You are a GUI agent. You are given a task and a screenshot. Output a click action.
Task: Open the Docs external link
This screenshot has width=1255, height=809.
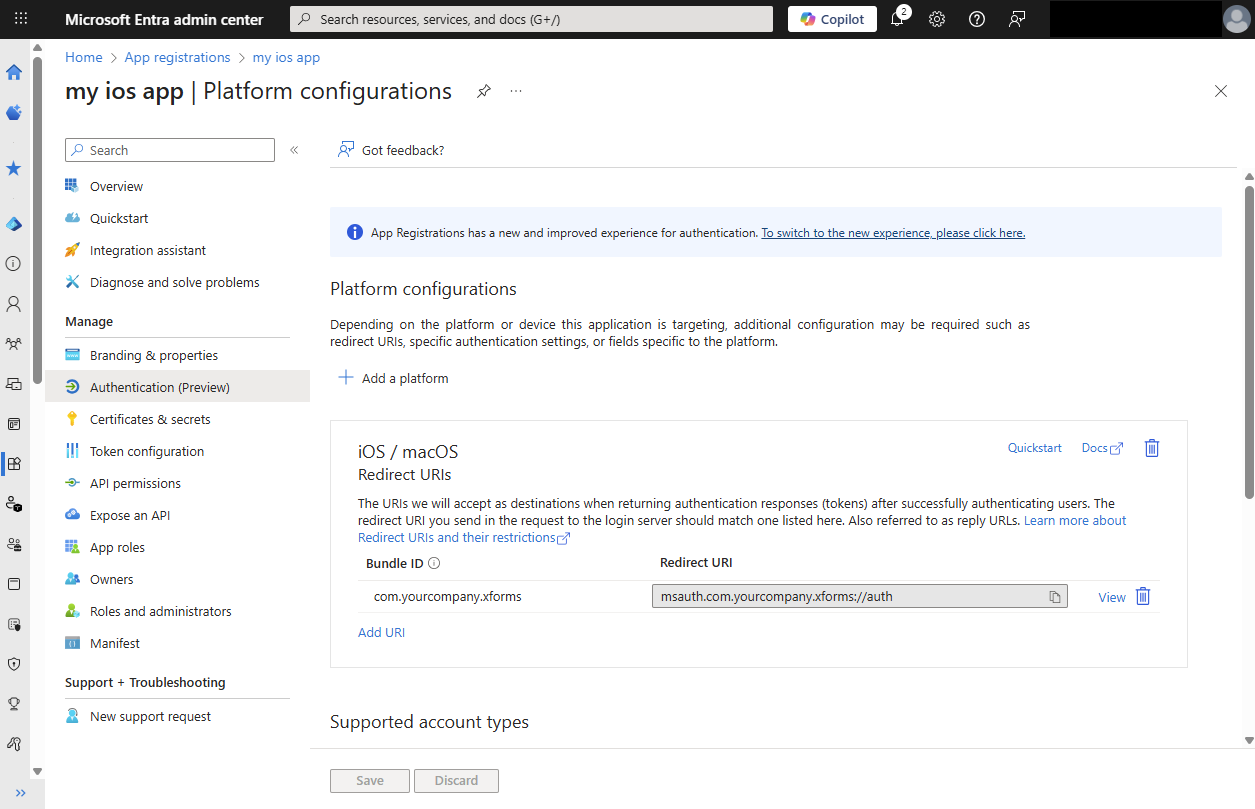(x=1102, y=448)
